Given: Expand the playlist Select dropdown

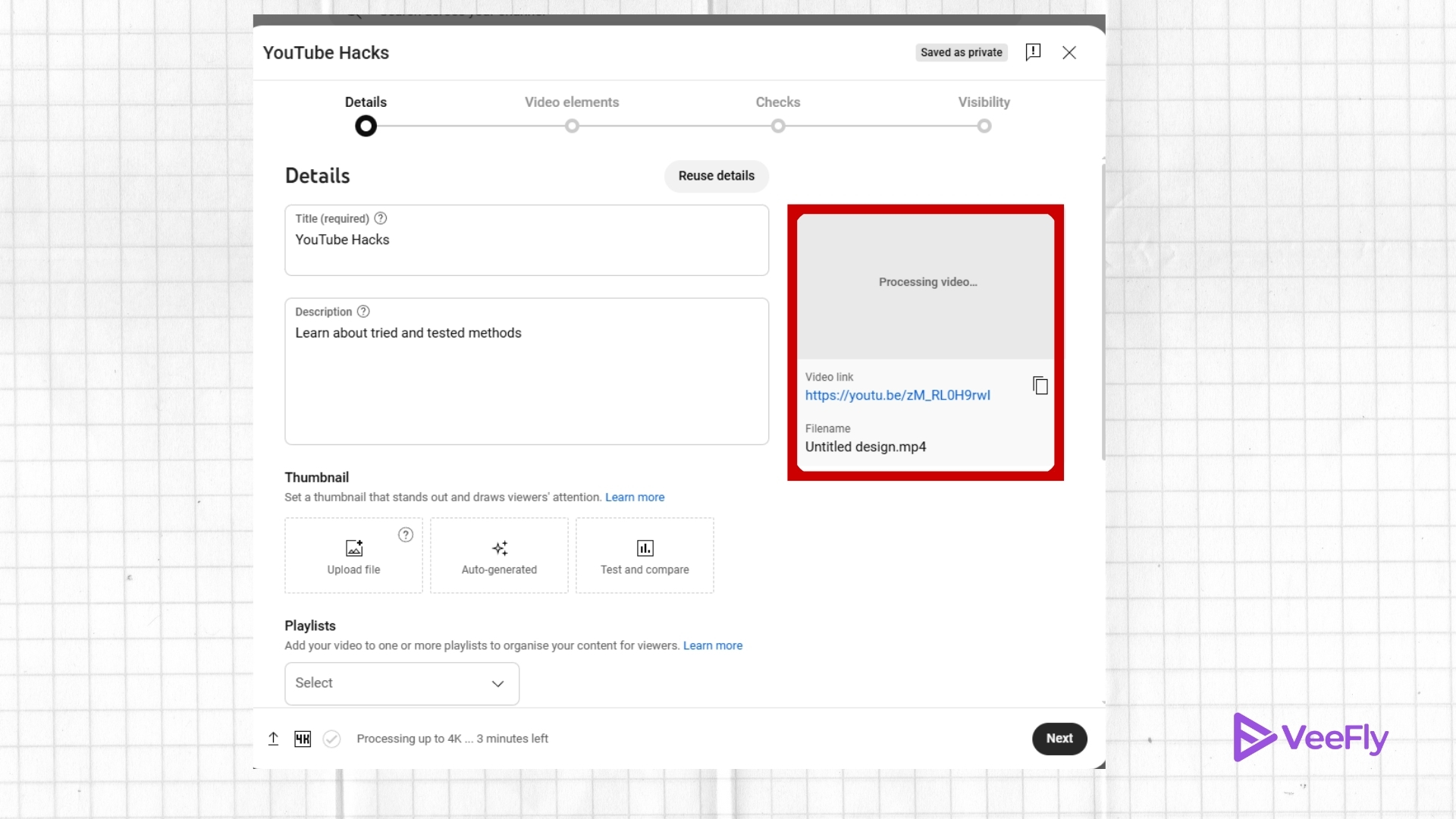Looking at the screenshot, I should (x=402, y=683).
